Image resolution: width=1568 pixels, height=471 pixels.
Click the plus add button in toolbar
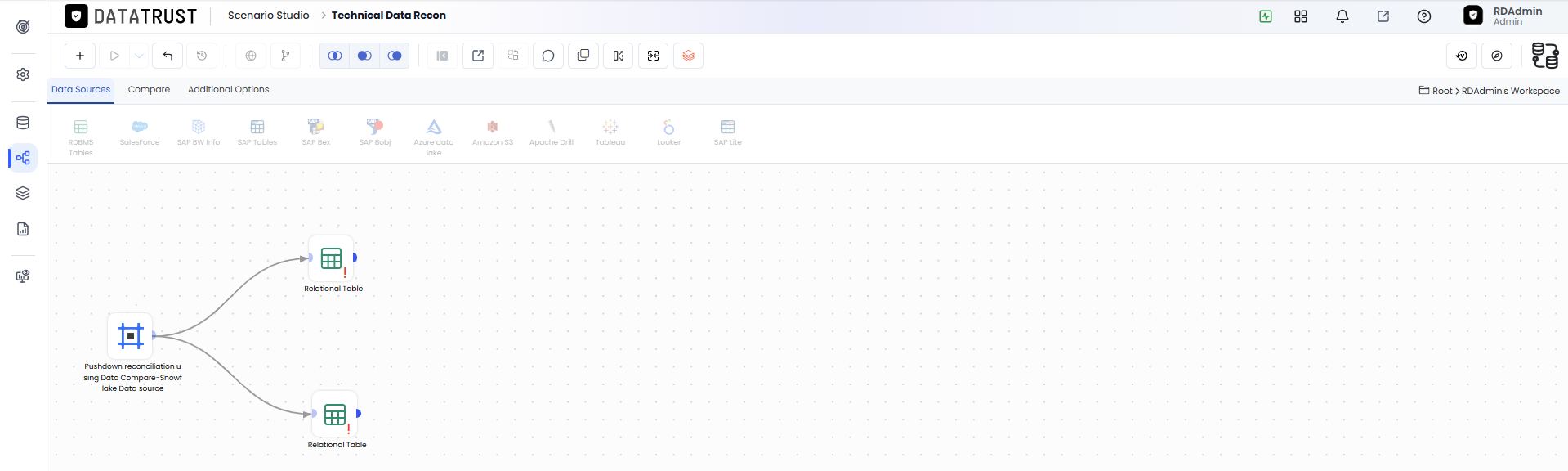point(80,56)
